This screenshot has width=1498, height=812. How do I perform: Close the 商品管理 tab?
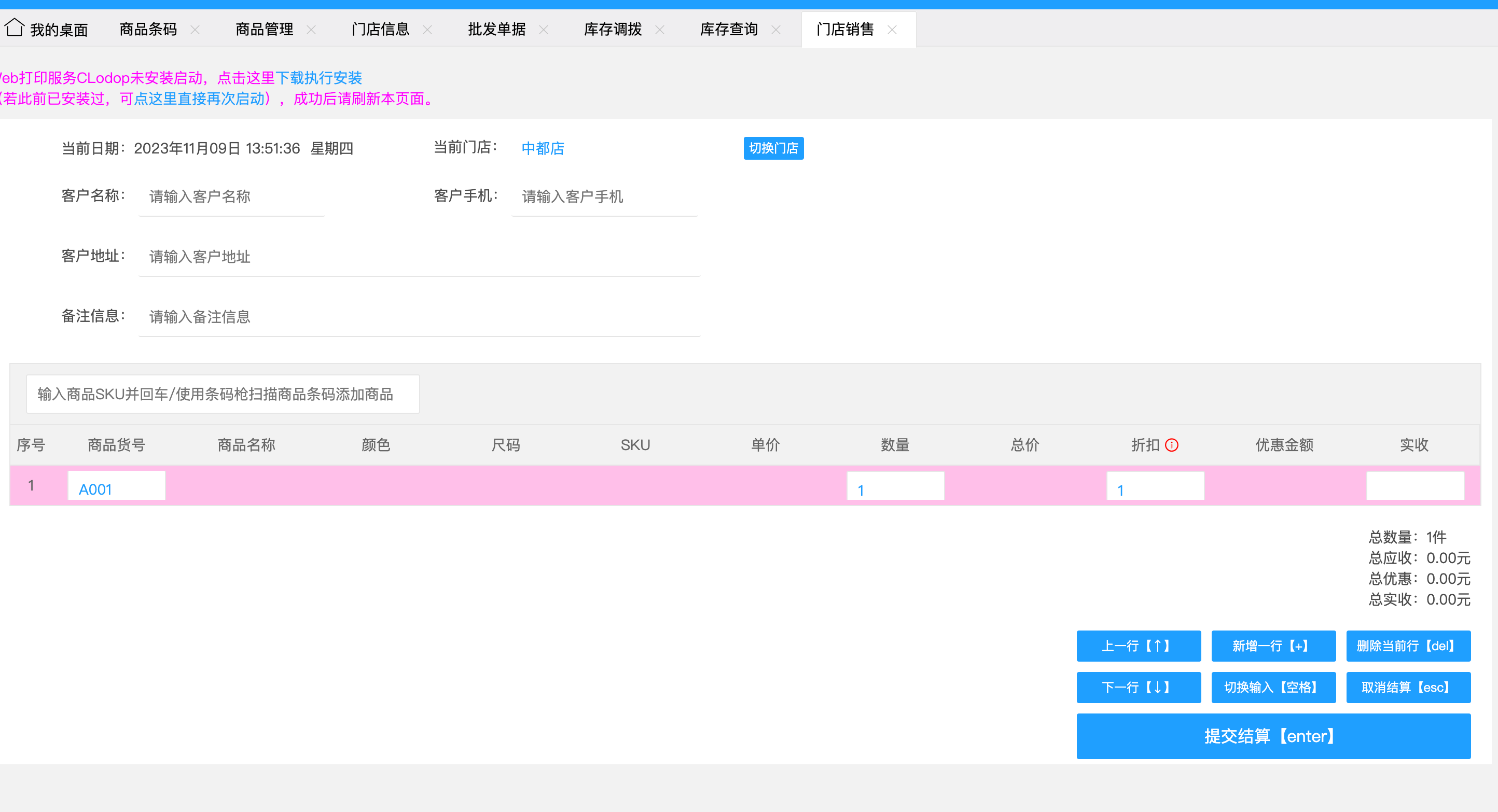click(311, 30)
